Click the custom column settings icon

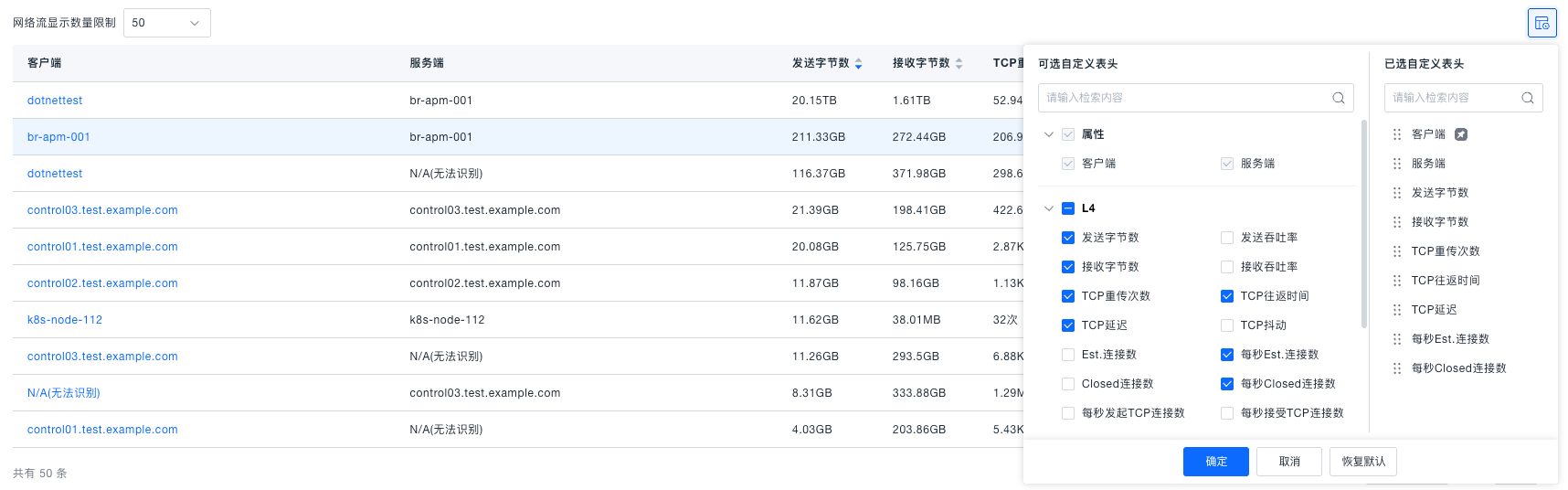tap(1542, 23)
